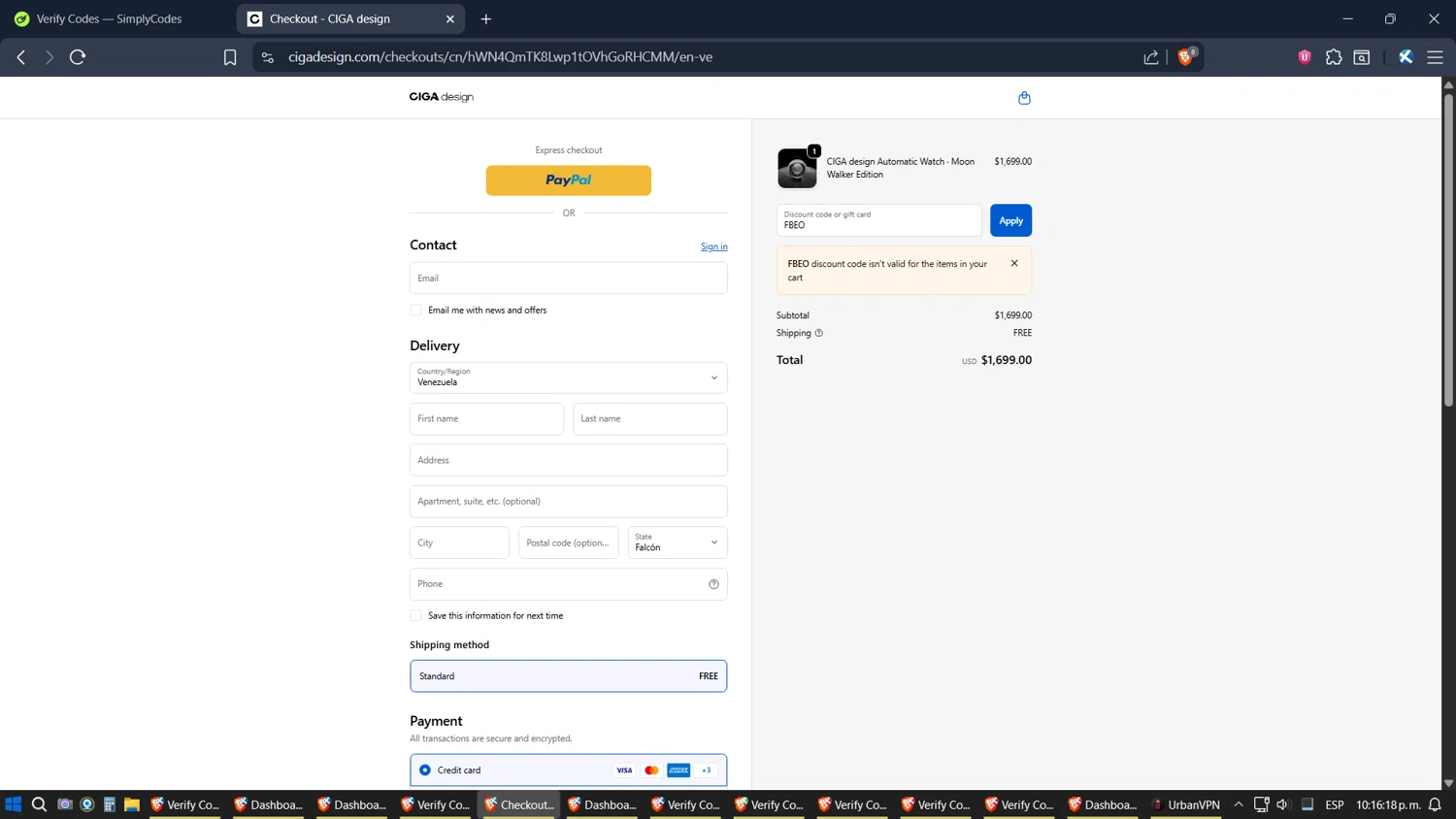Open the browser extensions puzzle icon

[x=1334, y=57]
